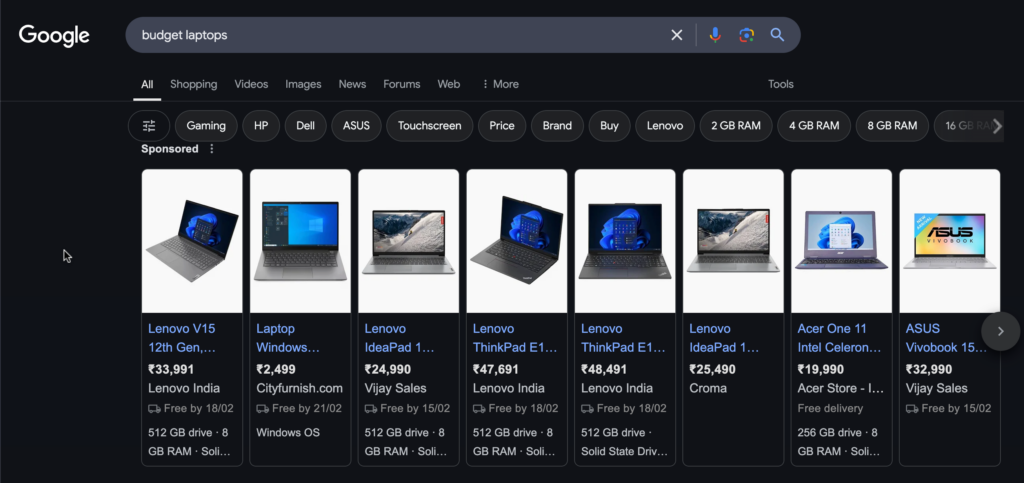Click inside the budget laptops search field

click(400, 35)
